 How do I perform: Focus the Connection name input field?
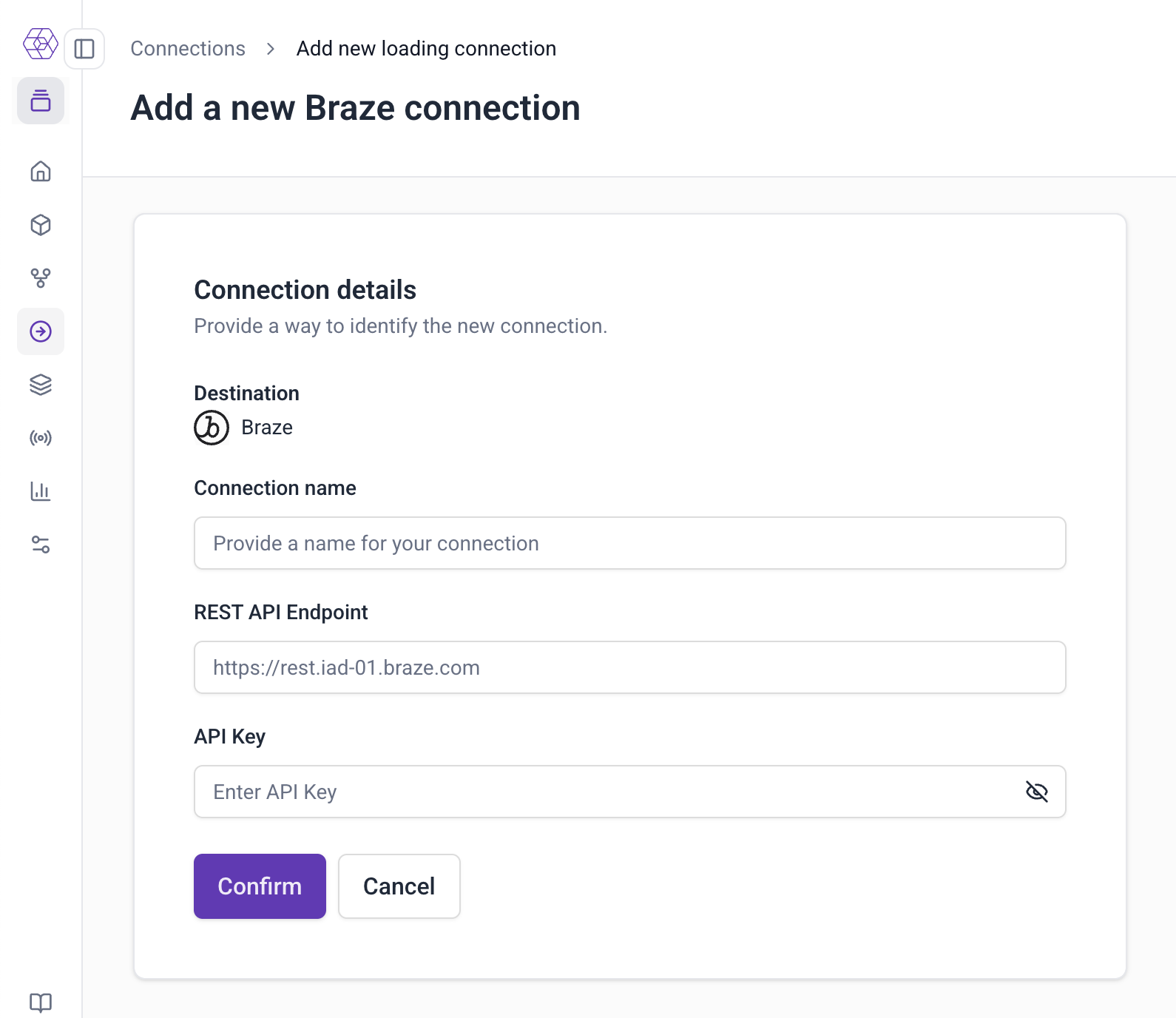(x=629, y=543)
